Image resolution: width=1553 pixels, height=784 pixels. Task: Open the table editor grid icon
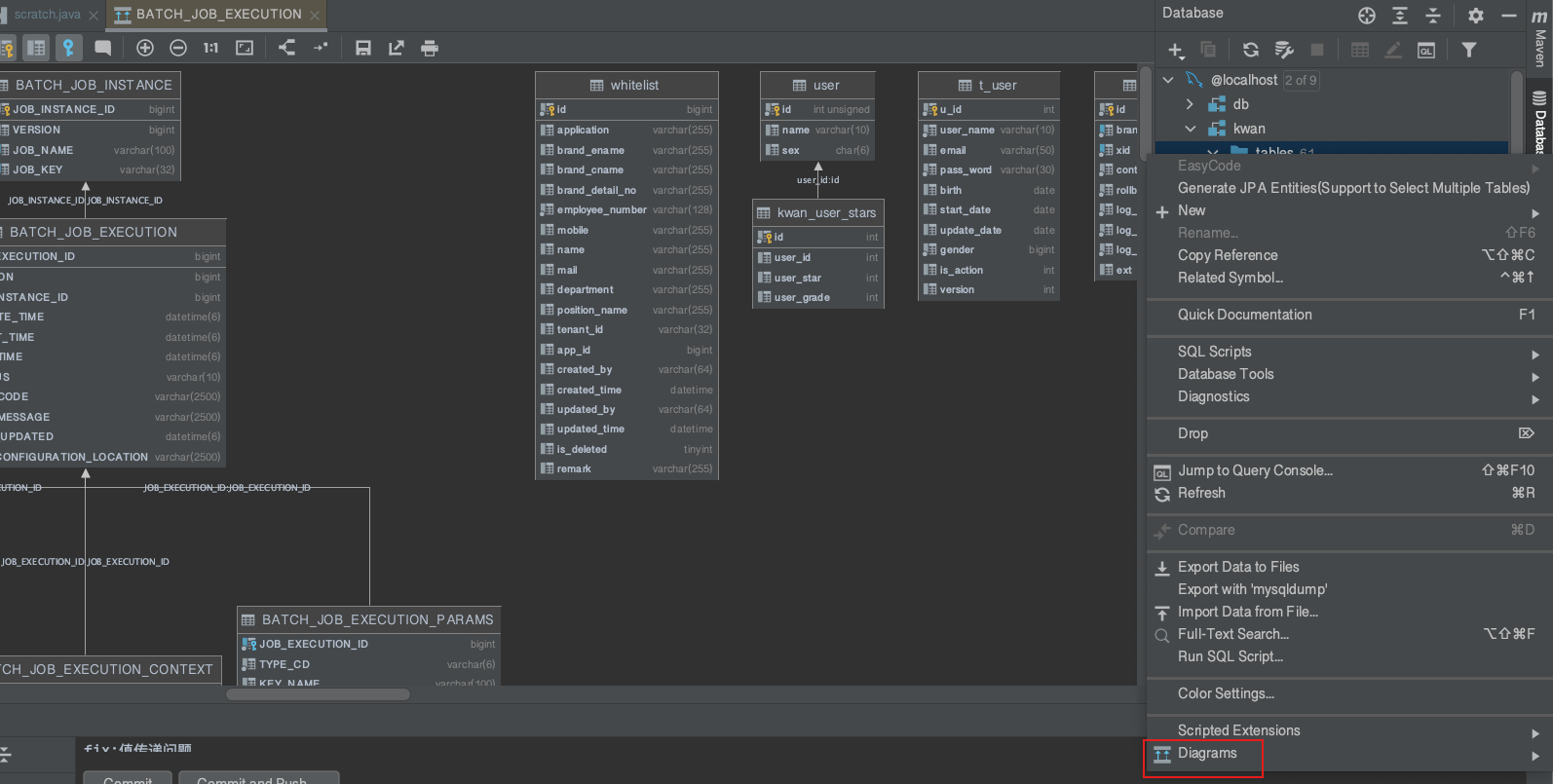(x=1360, y=50)
